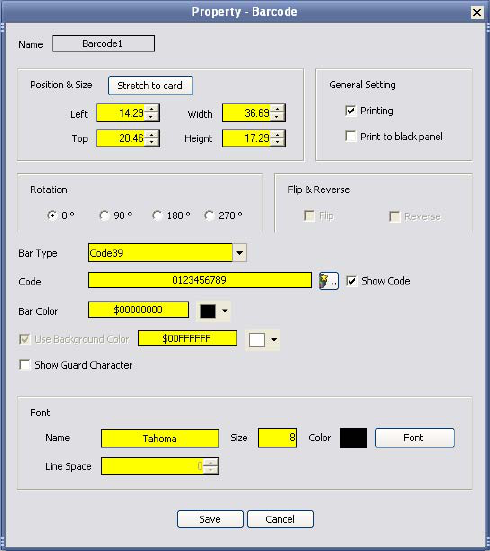Increase the Top value spinner
This screenshot has height=551, width=490.
[x=151, y=135]
